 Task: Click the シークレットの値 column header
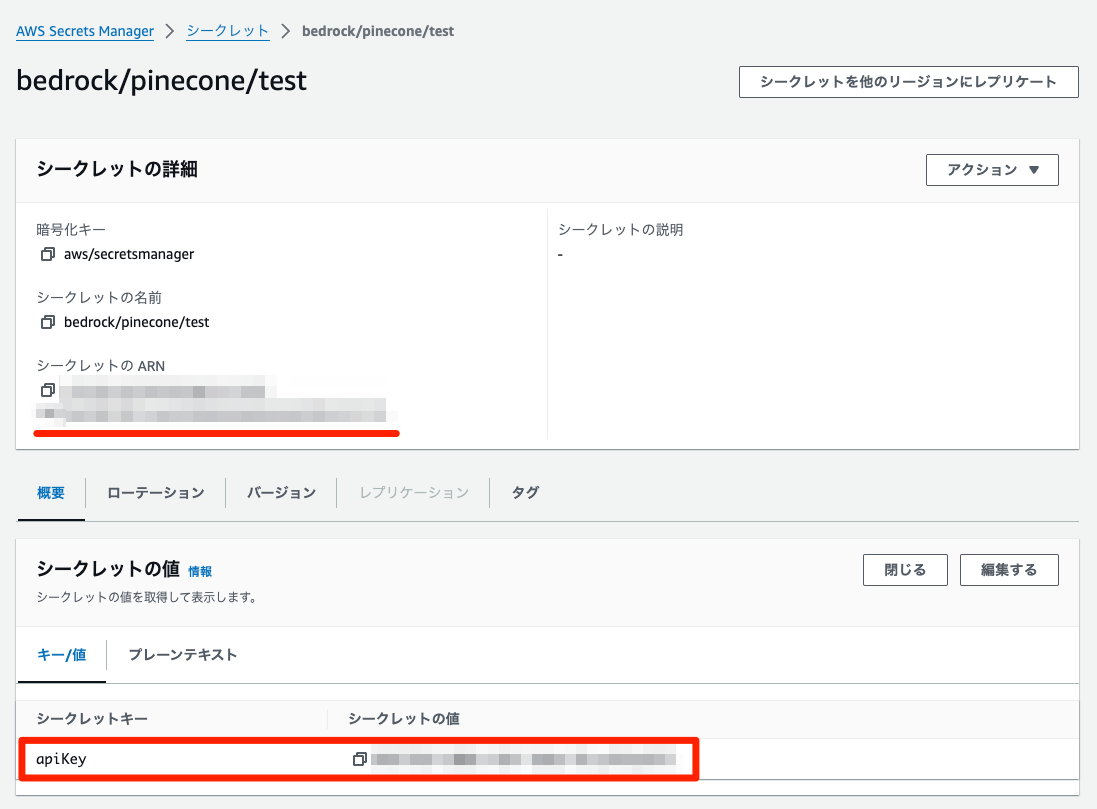pyautogui.click(x=404, y=719)
